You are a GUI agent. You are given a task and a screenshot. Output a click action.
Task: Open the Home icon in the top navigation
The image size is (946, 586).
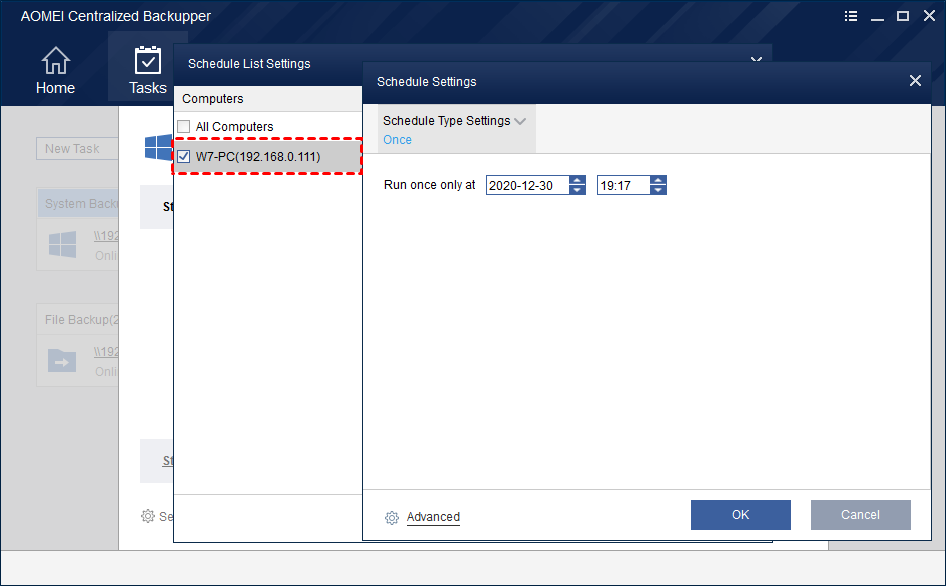56,60
